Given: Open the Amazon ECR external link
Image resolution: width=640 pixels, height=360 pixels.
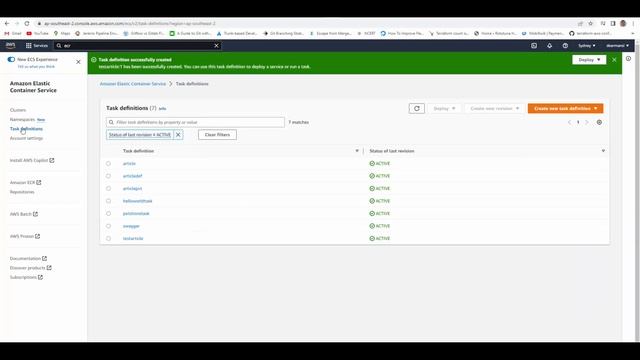Looking at the screenshot, I should pyautogui.click(x=25, y=182).
